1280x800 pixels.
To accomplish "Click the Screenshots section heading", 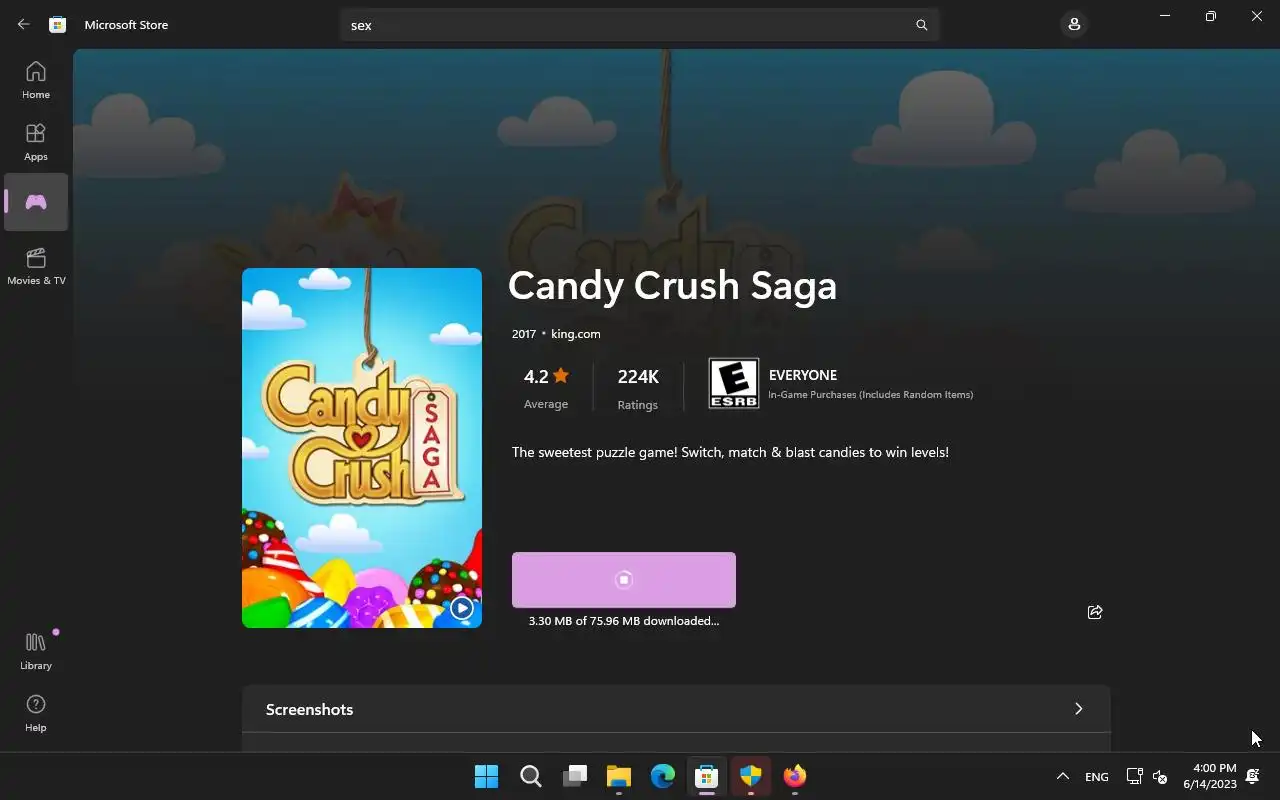I will tap(309, 709).
